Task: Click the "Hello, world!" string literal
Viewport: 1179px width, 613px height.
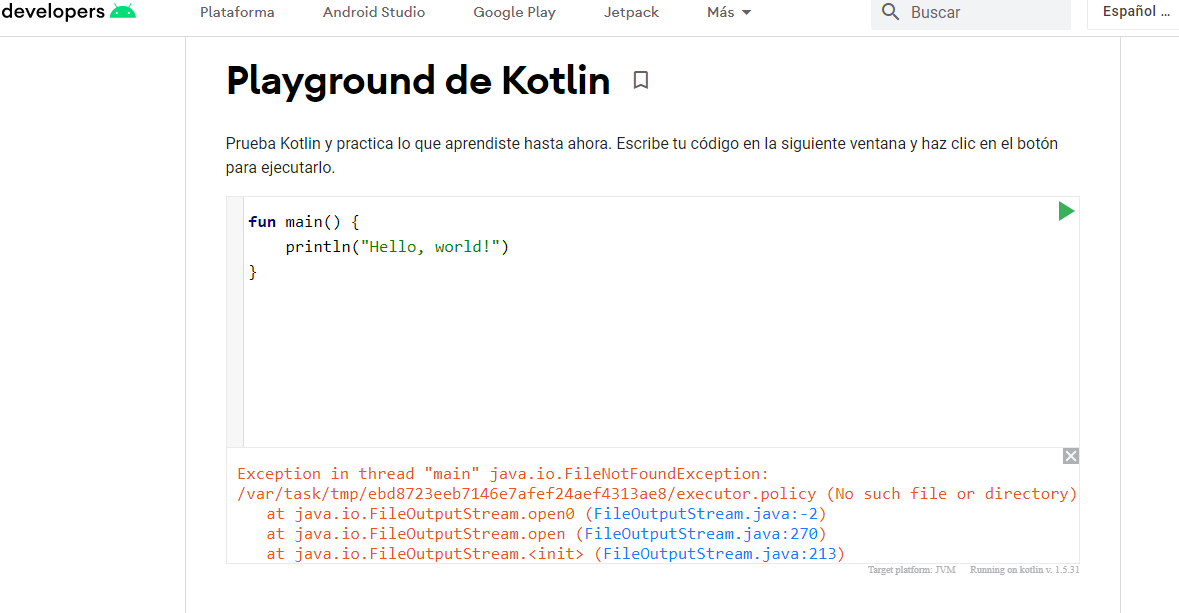Action: click(x=430, y=247)
